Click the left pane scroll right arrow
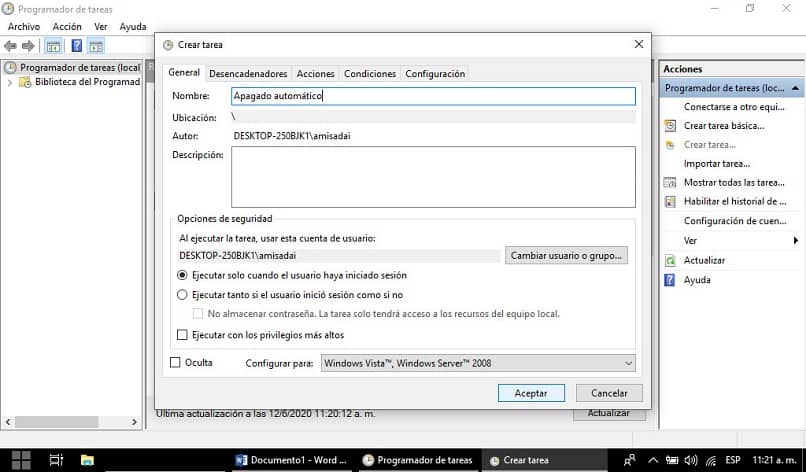This screenshot has height=472, width=806. (134, 422)
